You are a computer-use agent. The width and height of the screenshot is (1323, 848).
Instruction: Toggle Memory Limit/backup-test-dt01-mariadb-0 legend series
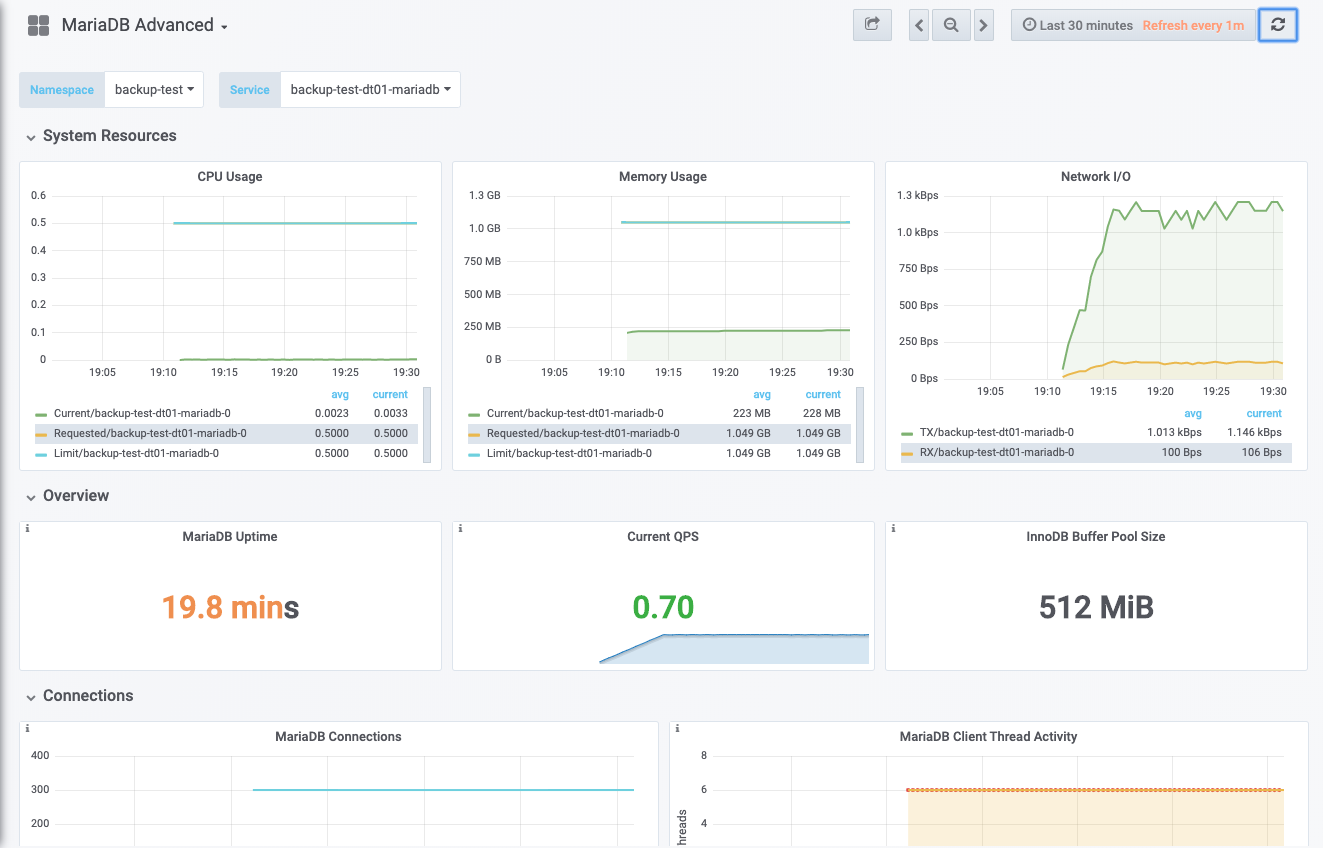coord(569,453)
